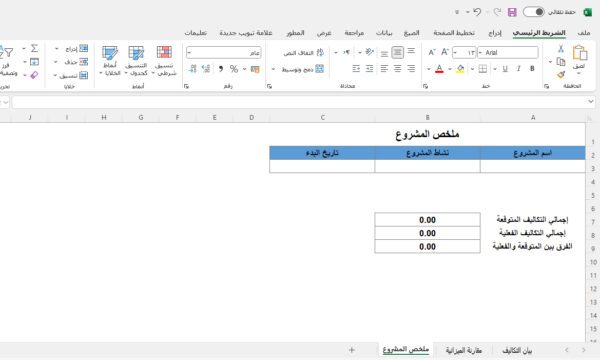Screen dimensions: 600x360
Task: Click the Copy icon
Action: point(561,62)
